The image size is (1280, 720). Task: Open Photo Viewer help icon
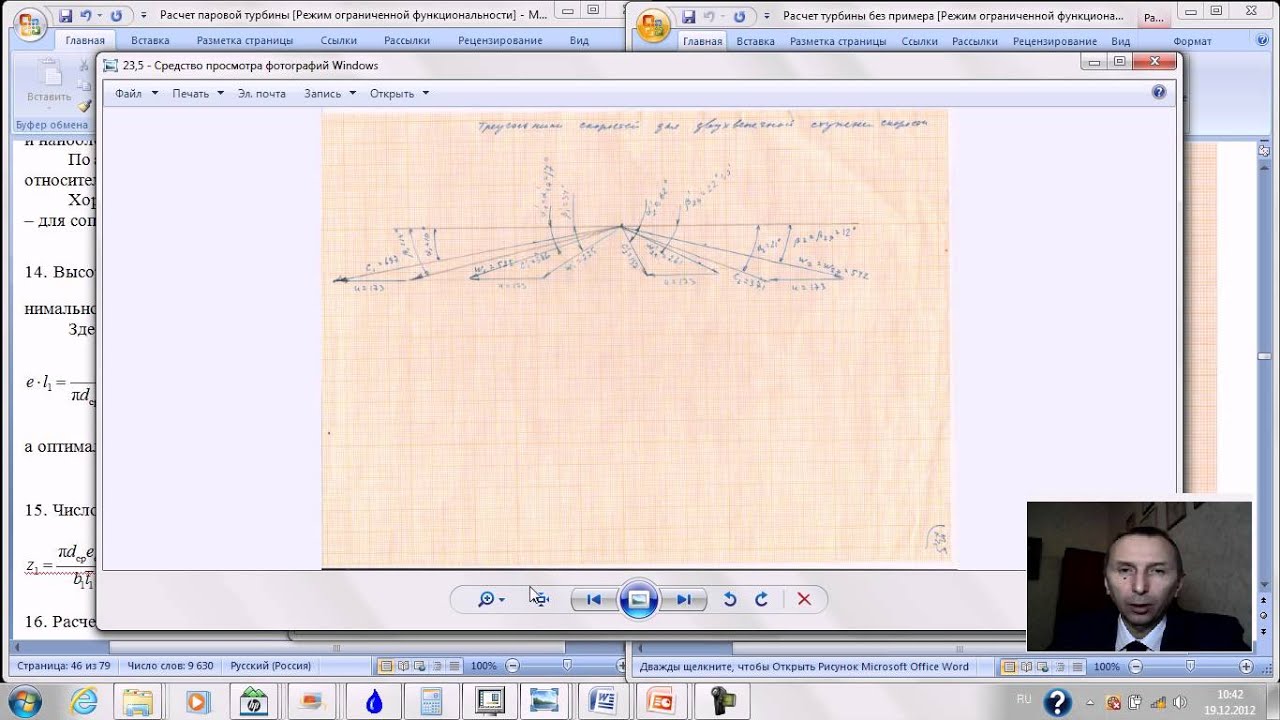click(x=1159, y=92)
